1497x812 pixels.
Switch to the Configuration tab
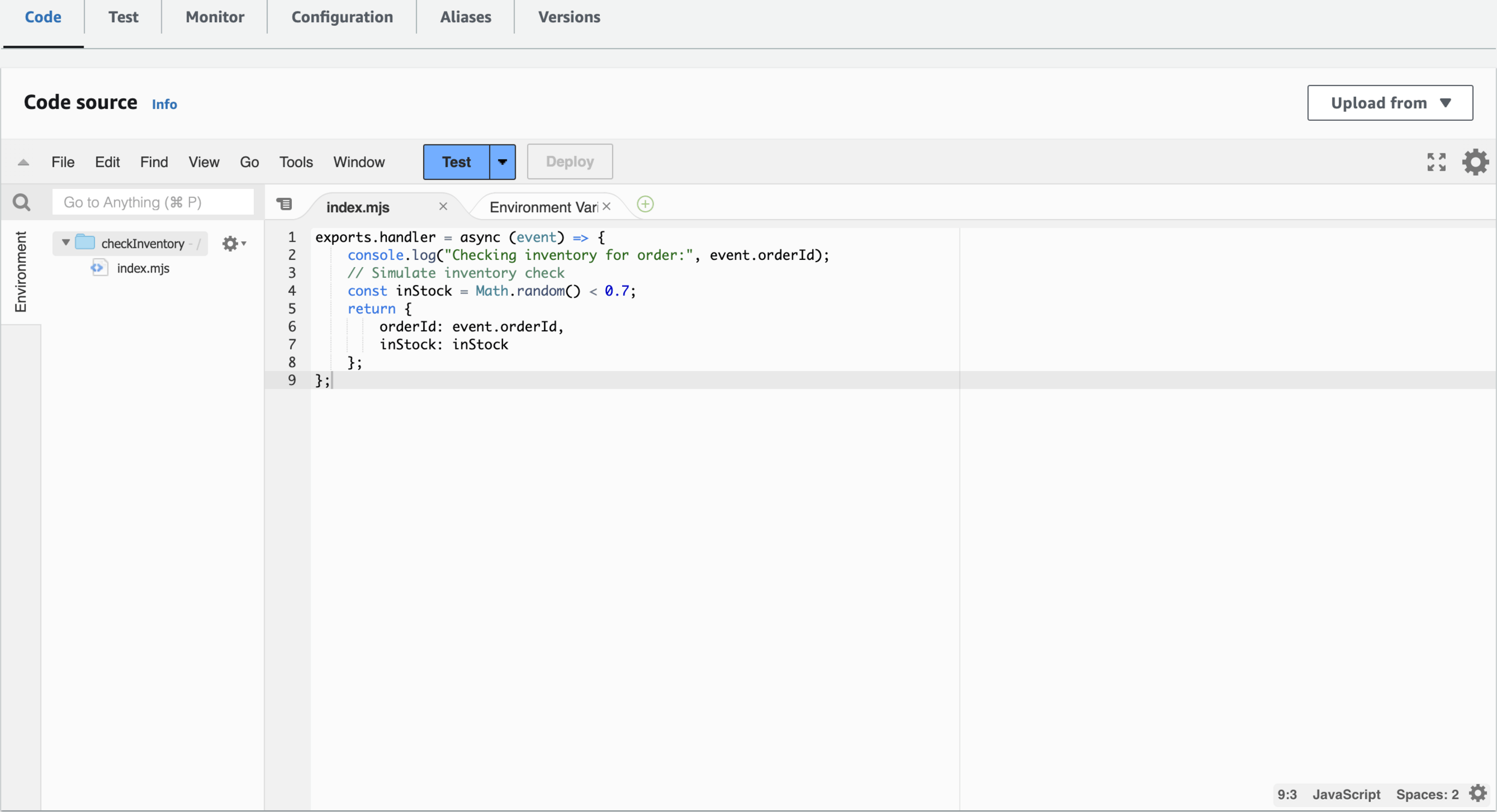(x=342, y=17)
